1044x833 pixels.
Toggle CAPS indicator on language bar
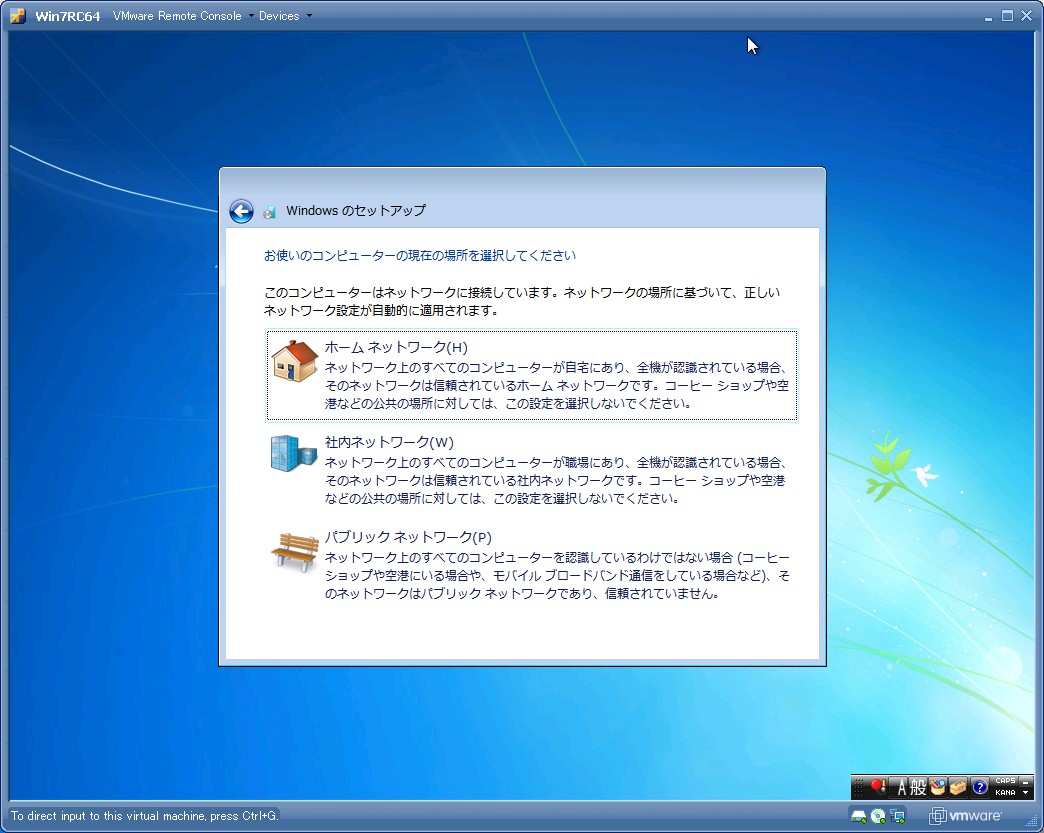tap(1005, 780)
